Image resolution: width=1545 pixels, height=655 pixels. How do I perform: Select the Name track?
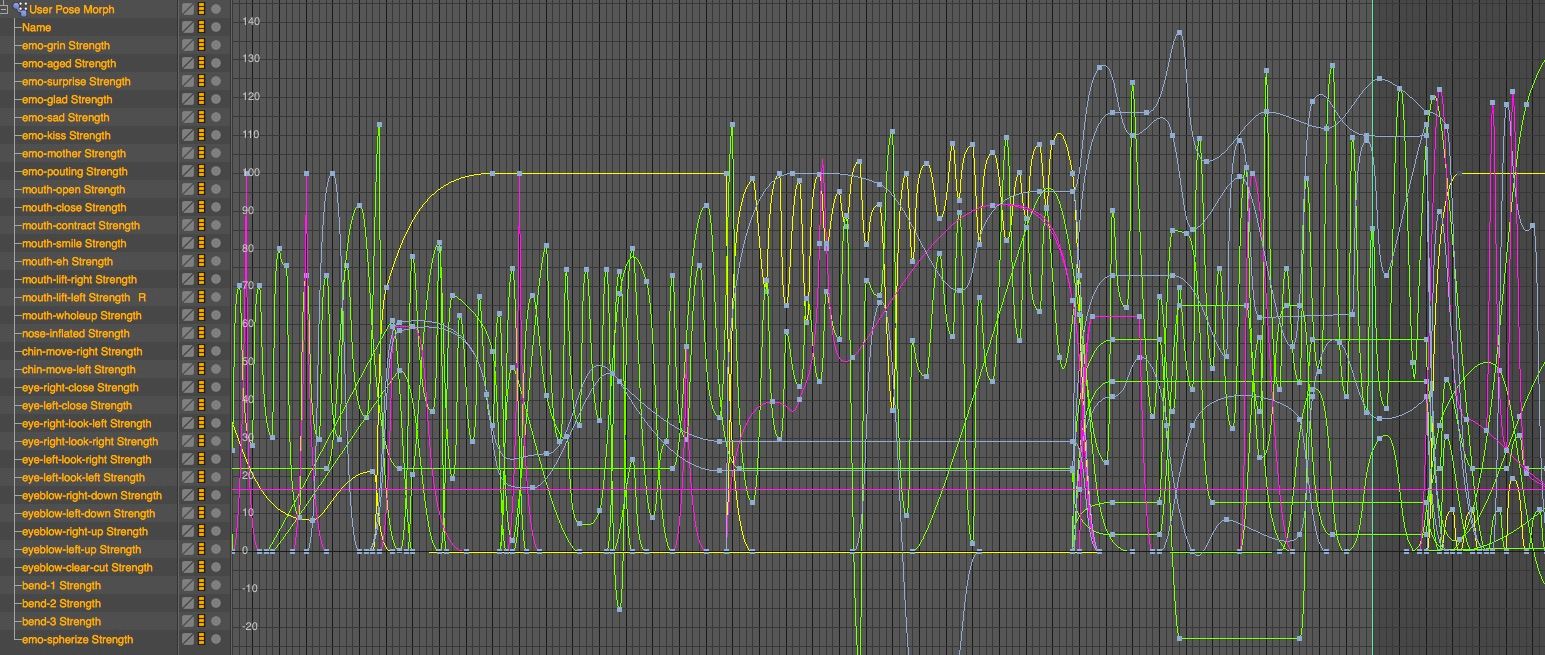pos(36,27)
